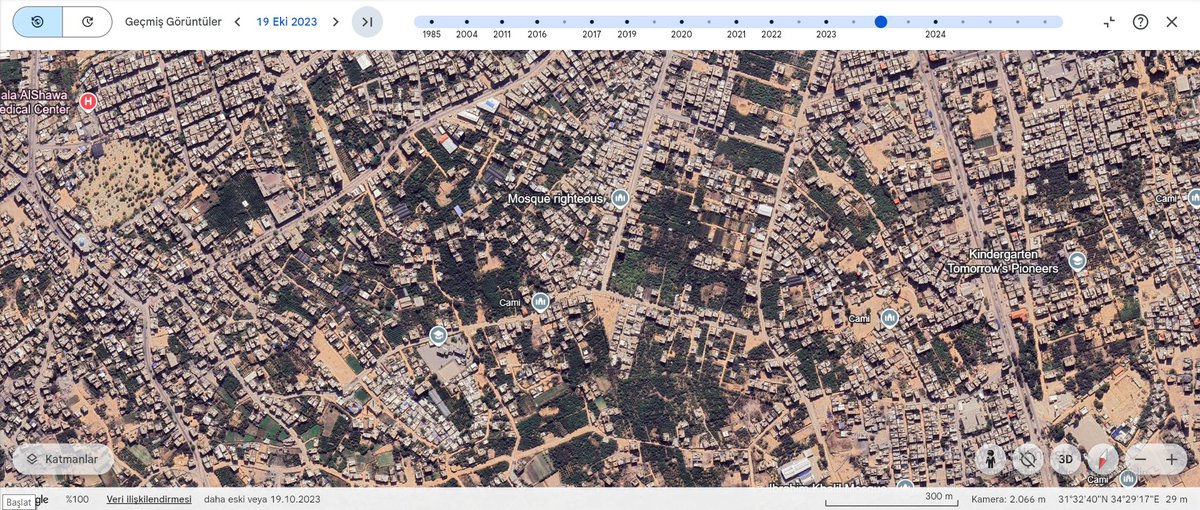This screenshot has height=510, width=1200.
Task: Click the Cami marker below Mosque righteous
Action: tap(541, 302)
